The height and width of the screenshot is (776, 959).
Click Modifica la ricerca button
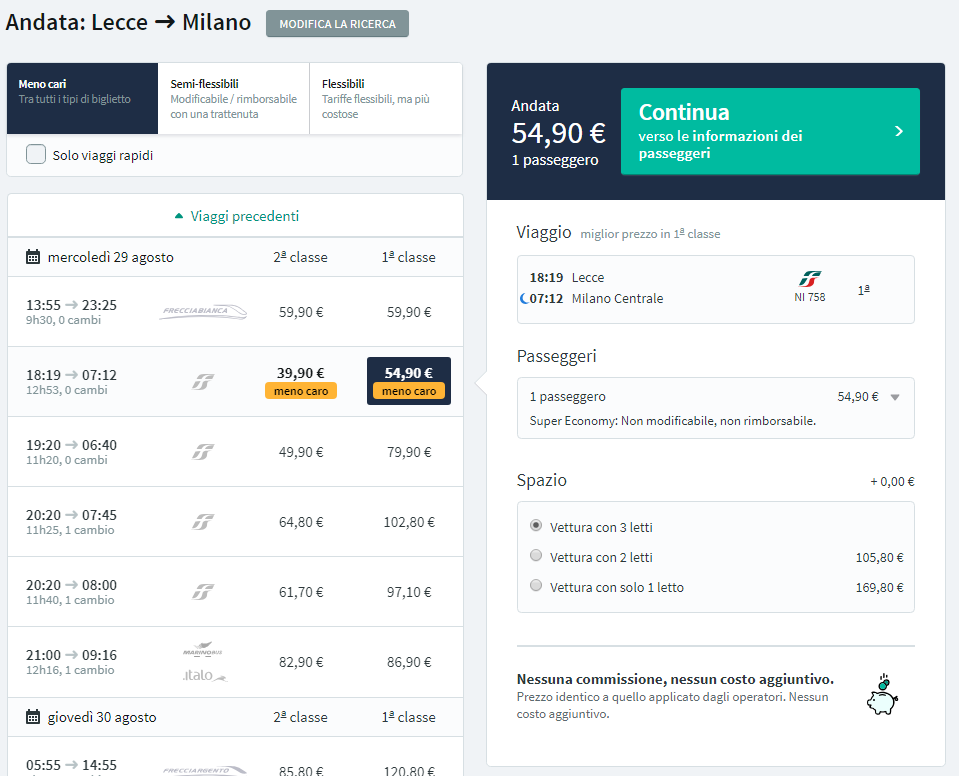337,24
